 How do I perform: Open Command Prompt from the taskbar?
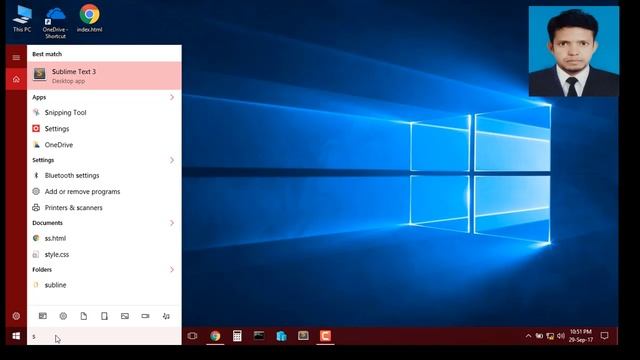pyautogui.click(x=259, y=336)
